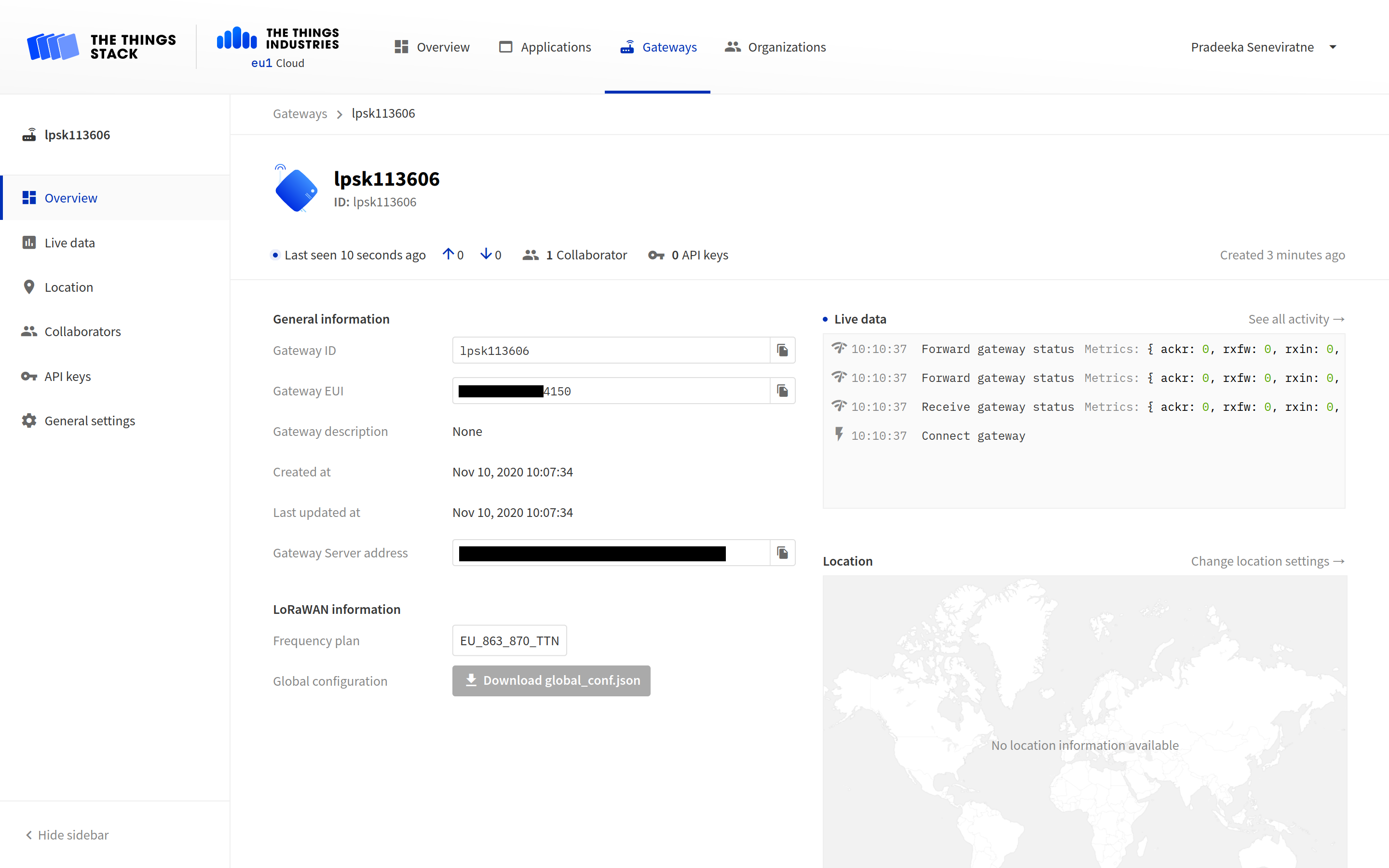Open General settings from sidebar
This screenshot has width=1389, height=868.
point(90,421)
